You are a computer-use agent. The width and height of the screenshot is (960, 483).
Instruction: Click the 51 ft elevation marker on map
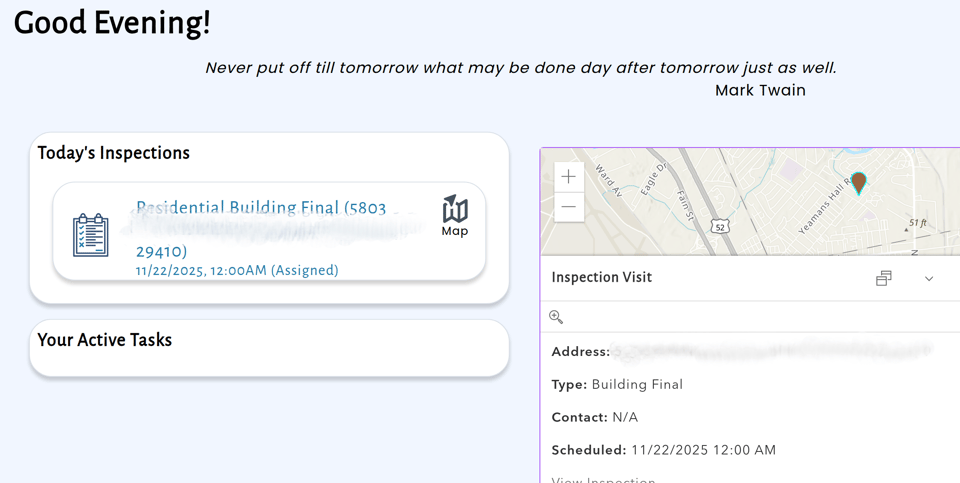(915, 224)
